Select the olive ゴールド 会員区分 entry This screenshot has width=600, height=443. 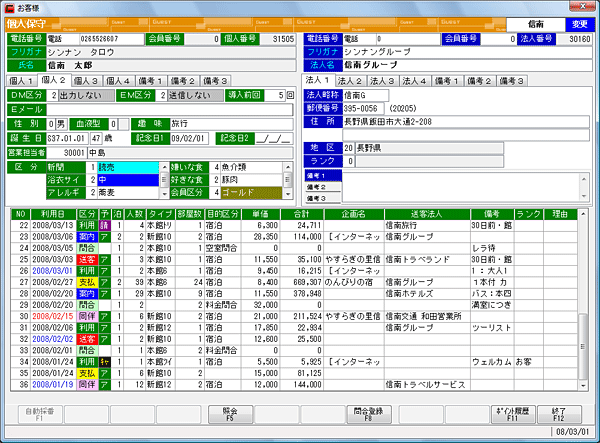tap(251, 192)
